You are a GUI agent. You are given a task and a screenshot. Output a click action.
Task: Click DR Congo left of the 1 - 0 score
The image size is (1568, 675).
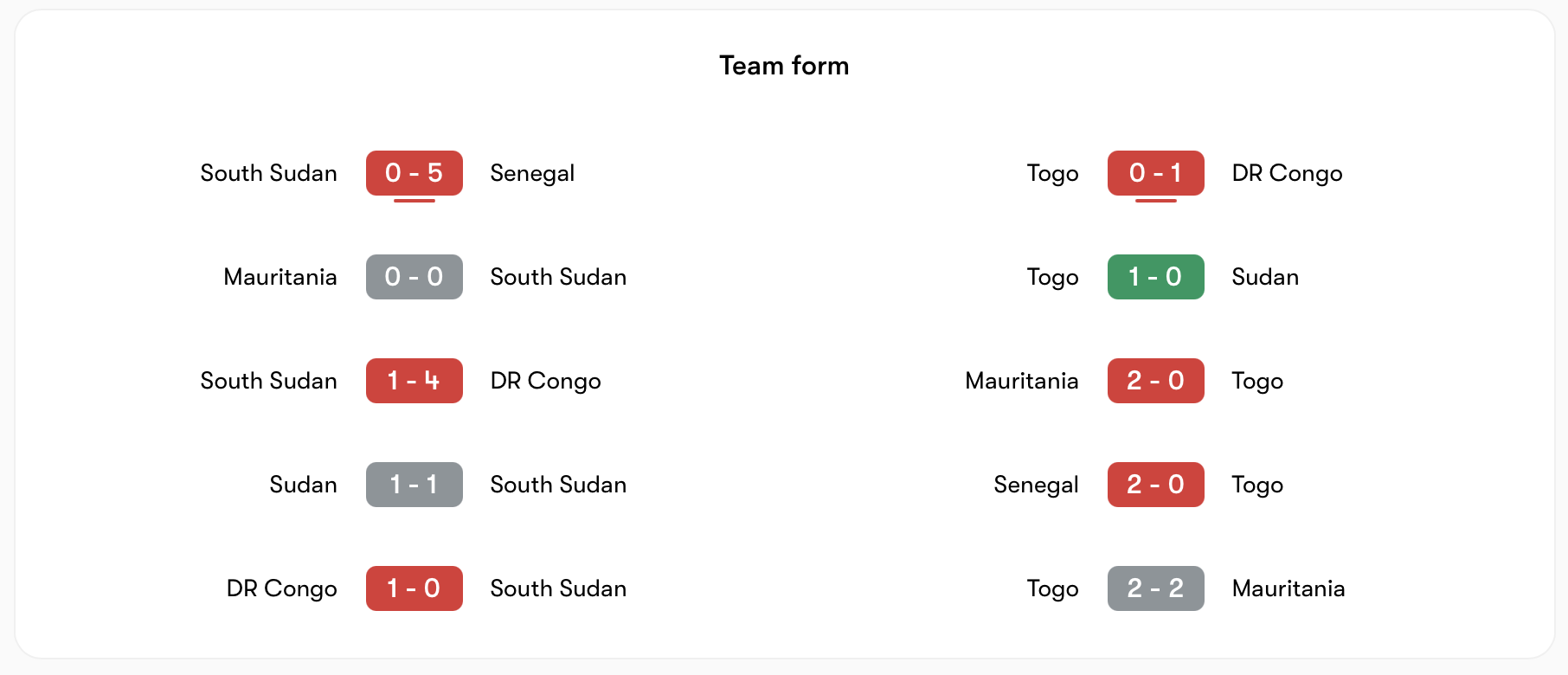pos(281,588)
